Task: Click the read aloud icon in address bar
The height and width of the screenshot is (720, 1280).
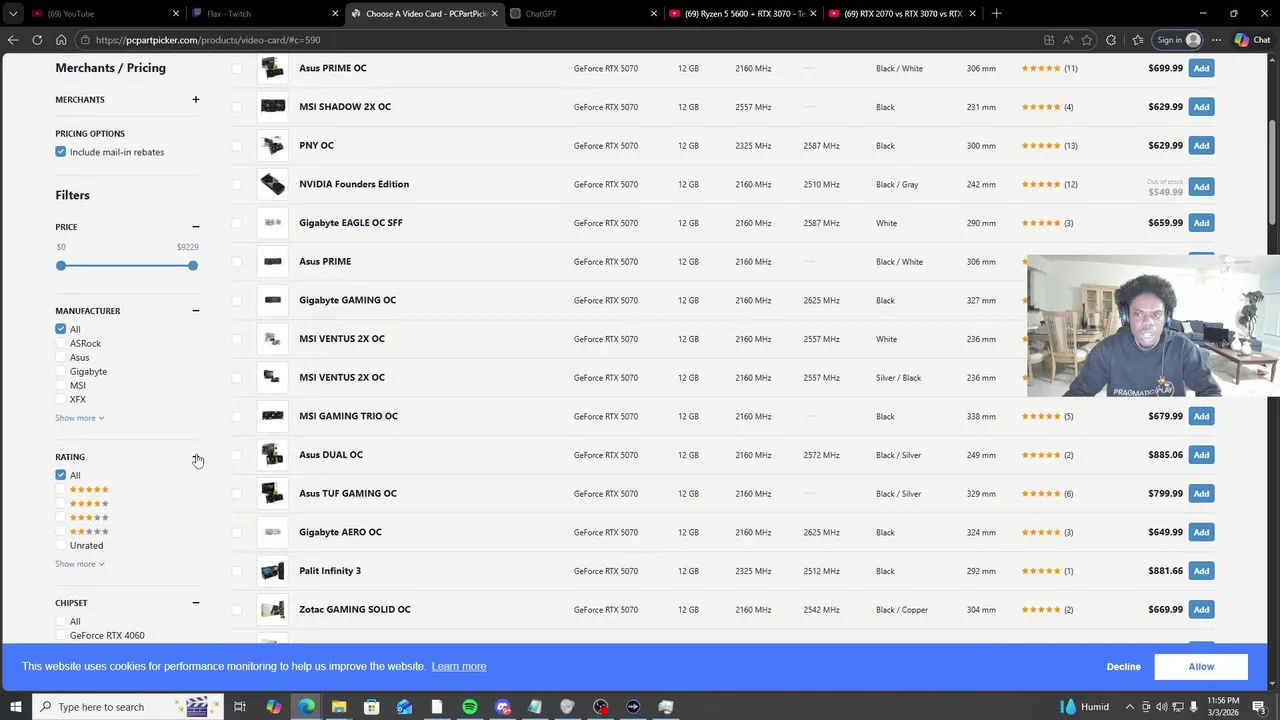Action: tap(1069, 40)
